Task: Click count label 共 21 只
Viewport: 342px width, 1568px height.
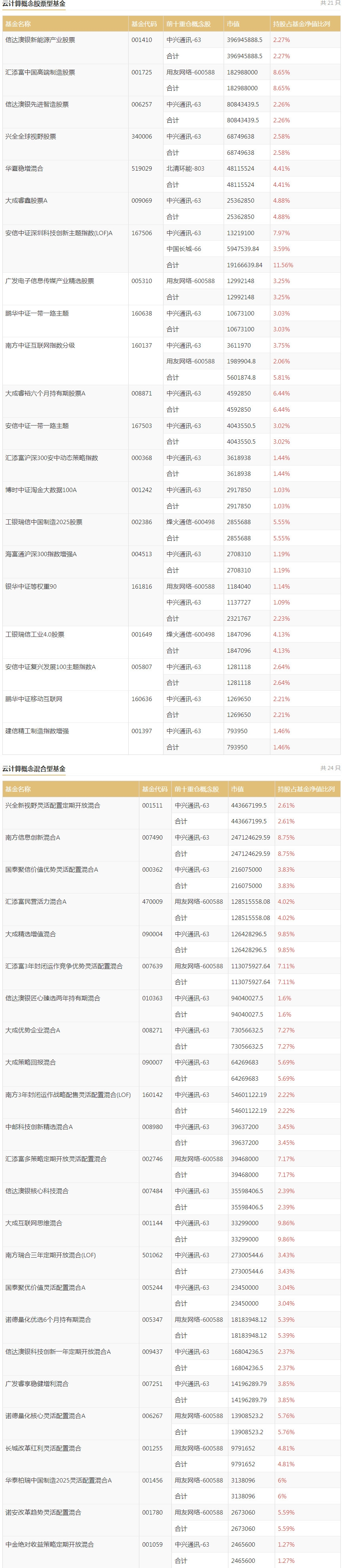Action: click(x=331, y=4)
